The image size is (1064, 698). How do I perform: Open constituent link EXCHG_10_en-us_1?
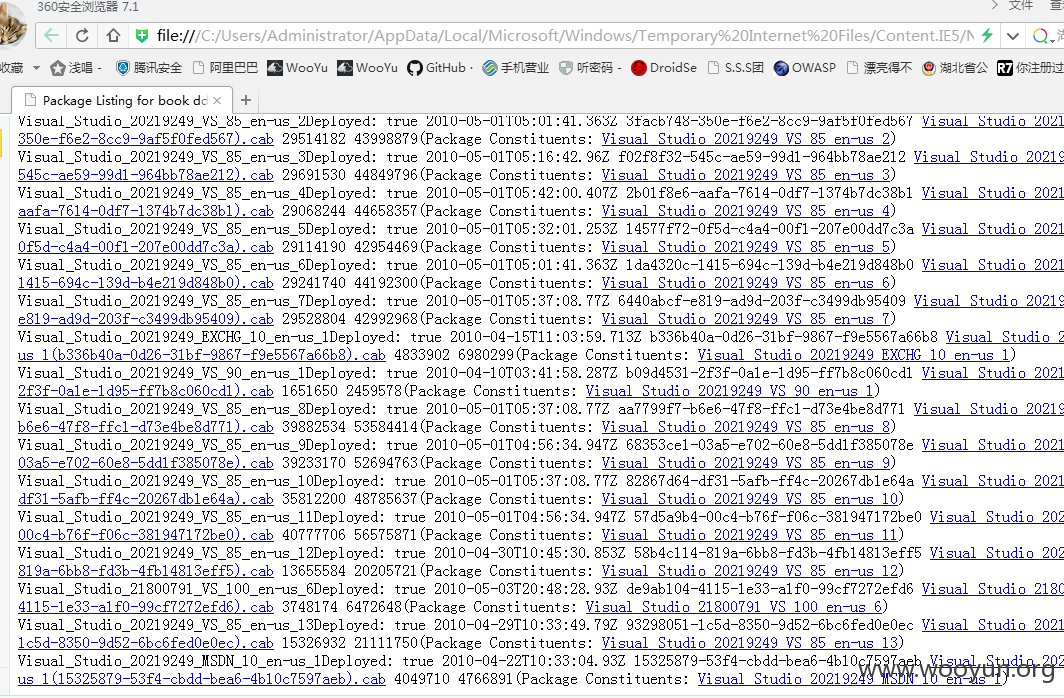[853, 355]
